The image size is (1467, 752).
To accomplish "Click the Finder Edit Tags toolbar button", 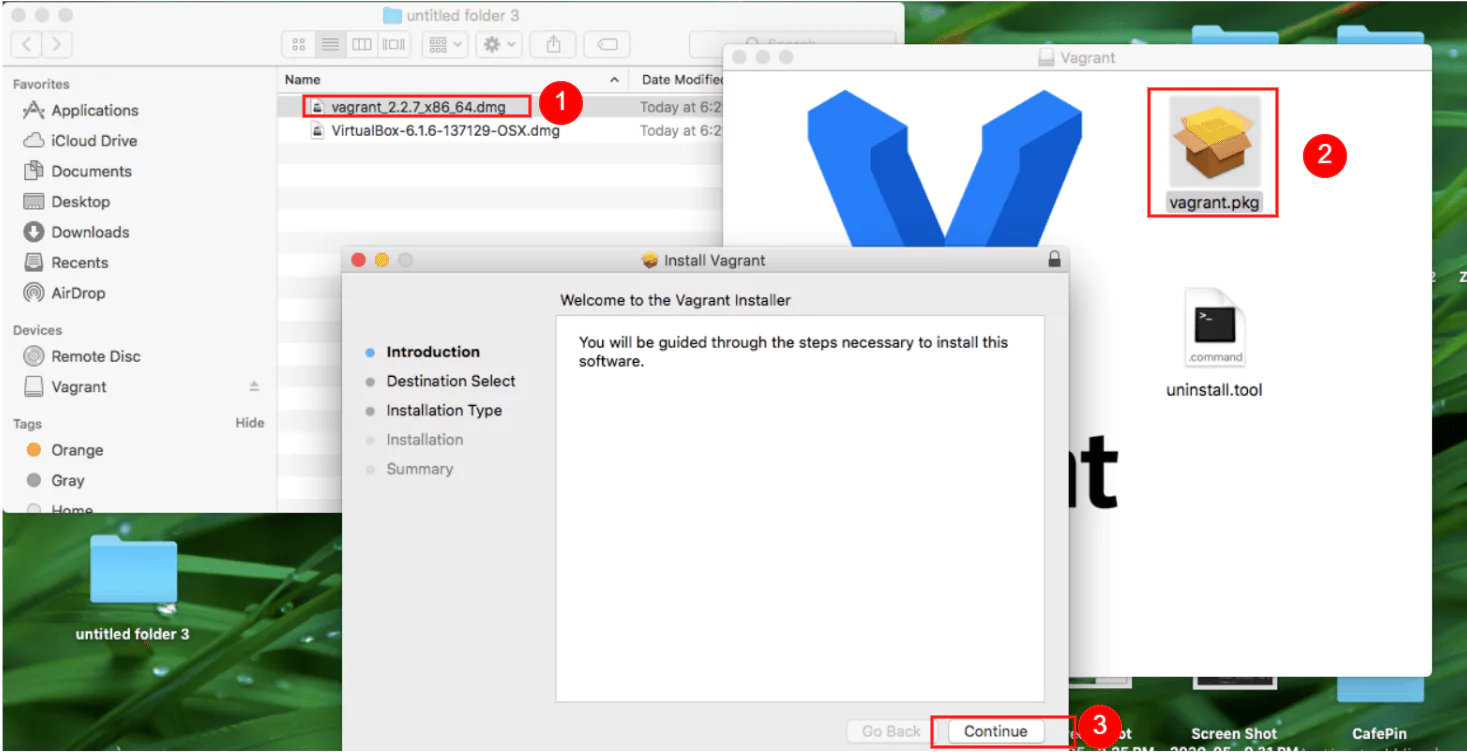I will [x=606, y=44].
